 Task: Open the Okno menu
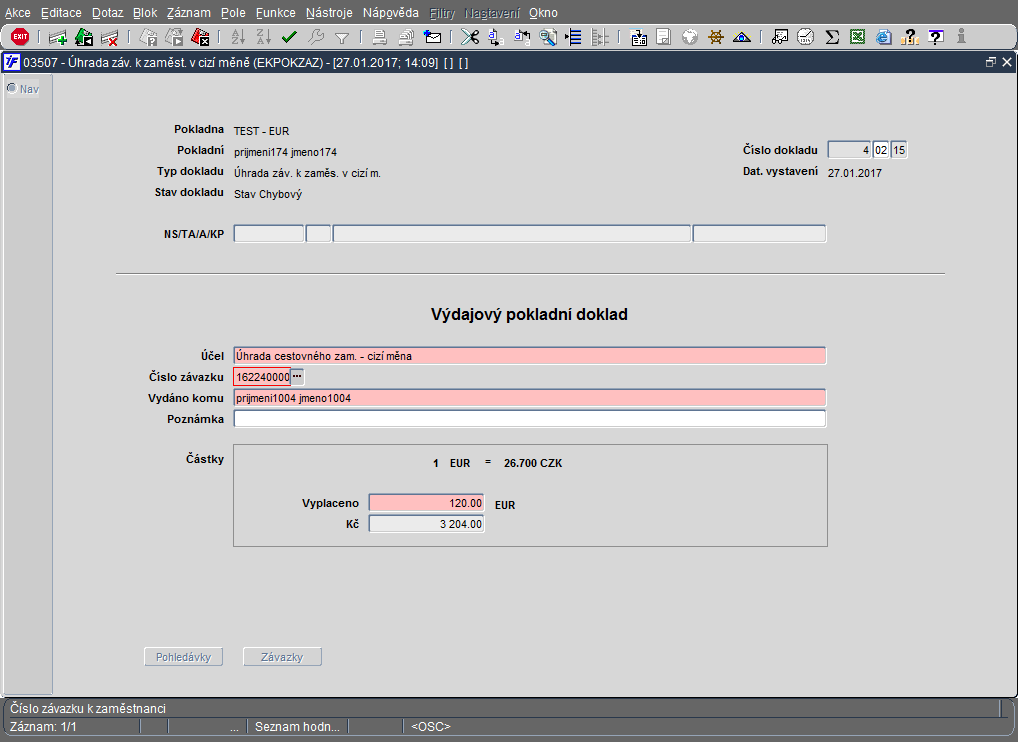tap(543, 12)
